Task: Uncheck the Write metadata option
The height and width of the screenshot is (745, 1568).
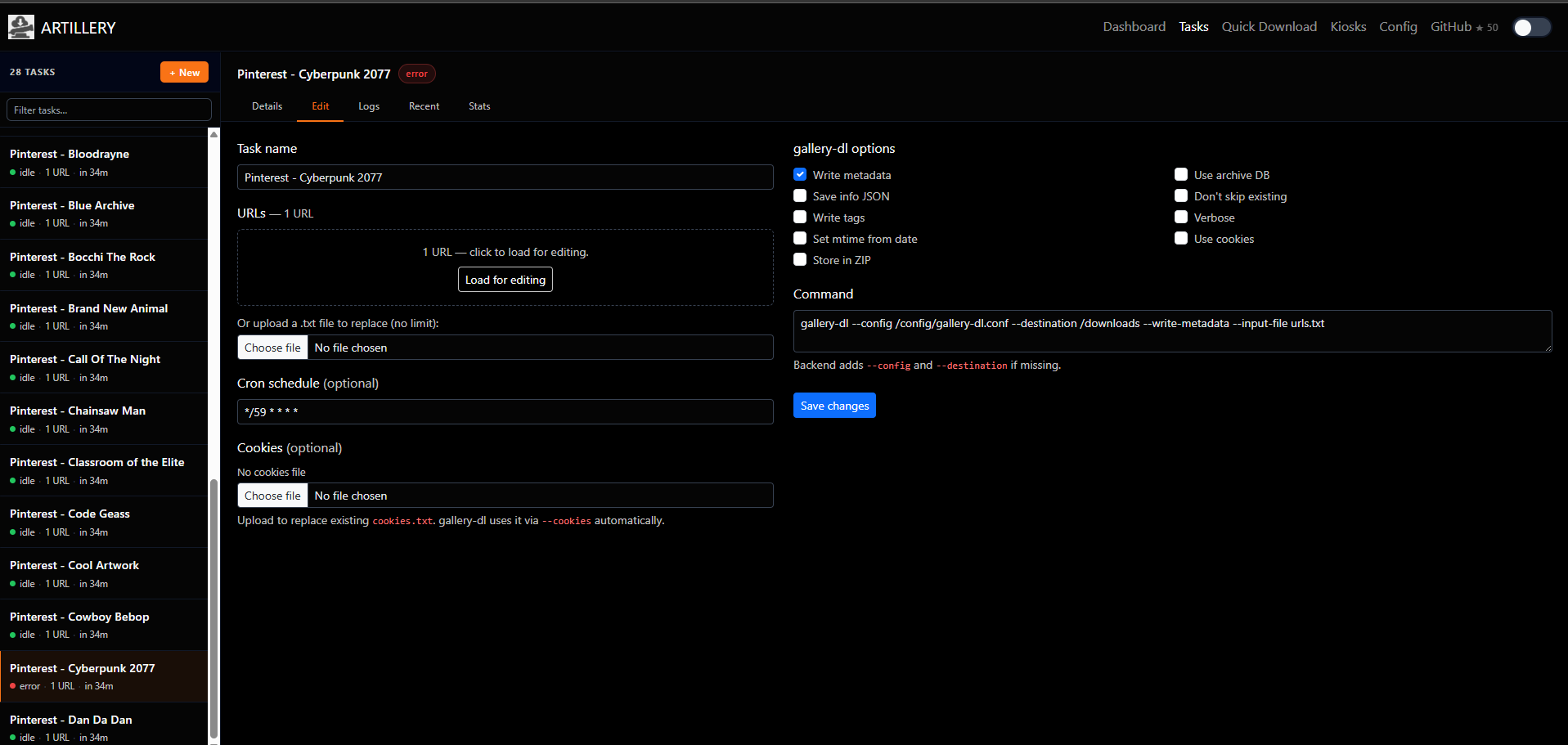Action: pyautogui.click(x=800, y=174)
